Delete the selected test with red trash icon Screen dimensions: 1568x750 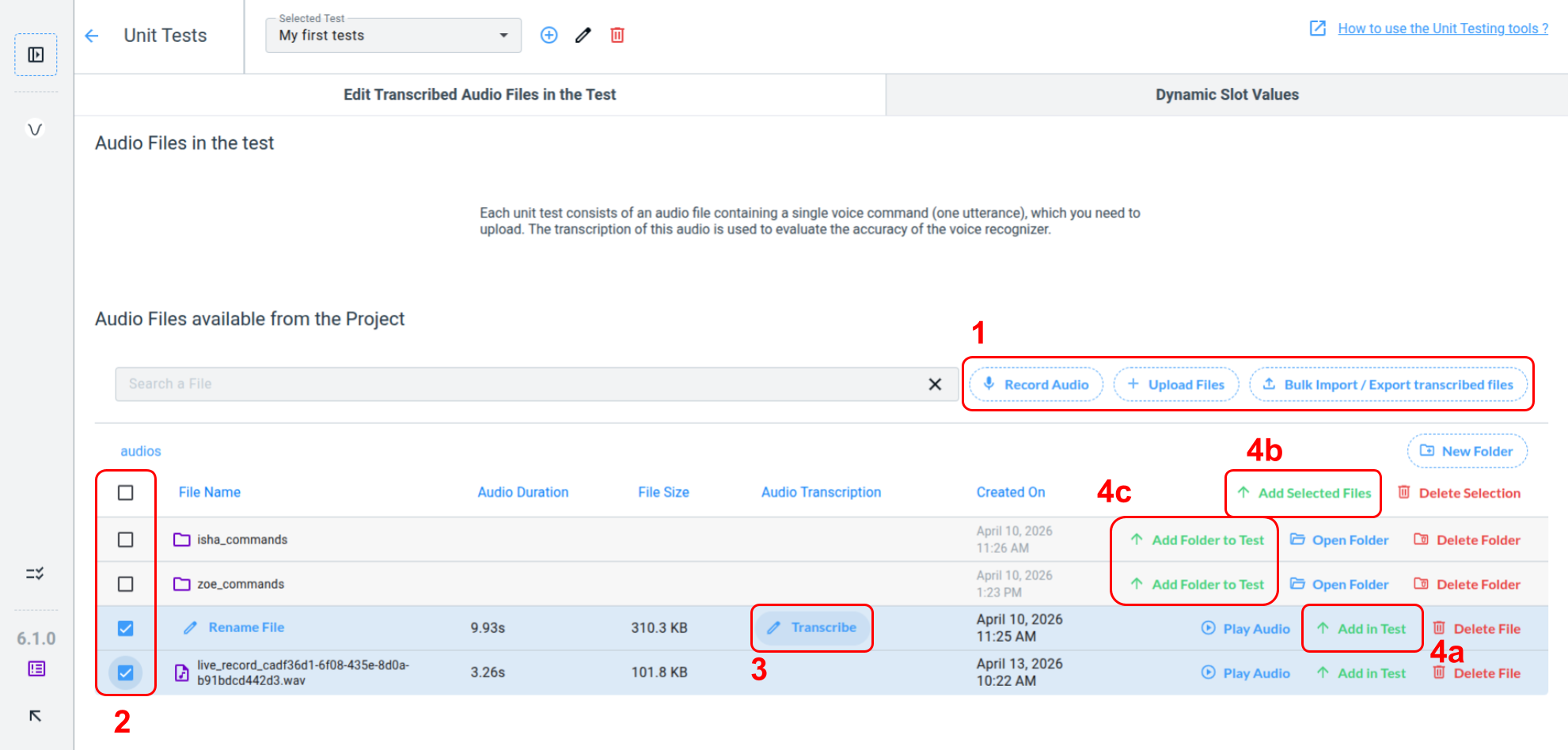coord(617,36)
